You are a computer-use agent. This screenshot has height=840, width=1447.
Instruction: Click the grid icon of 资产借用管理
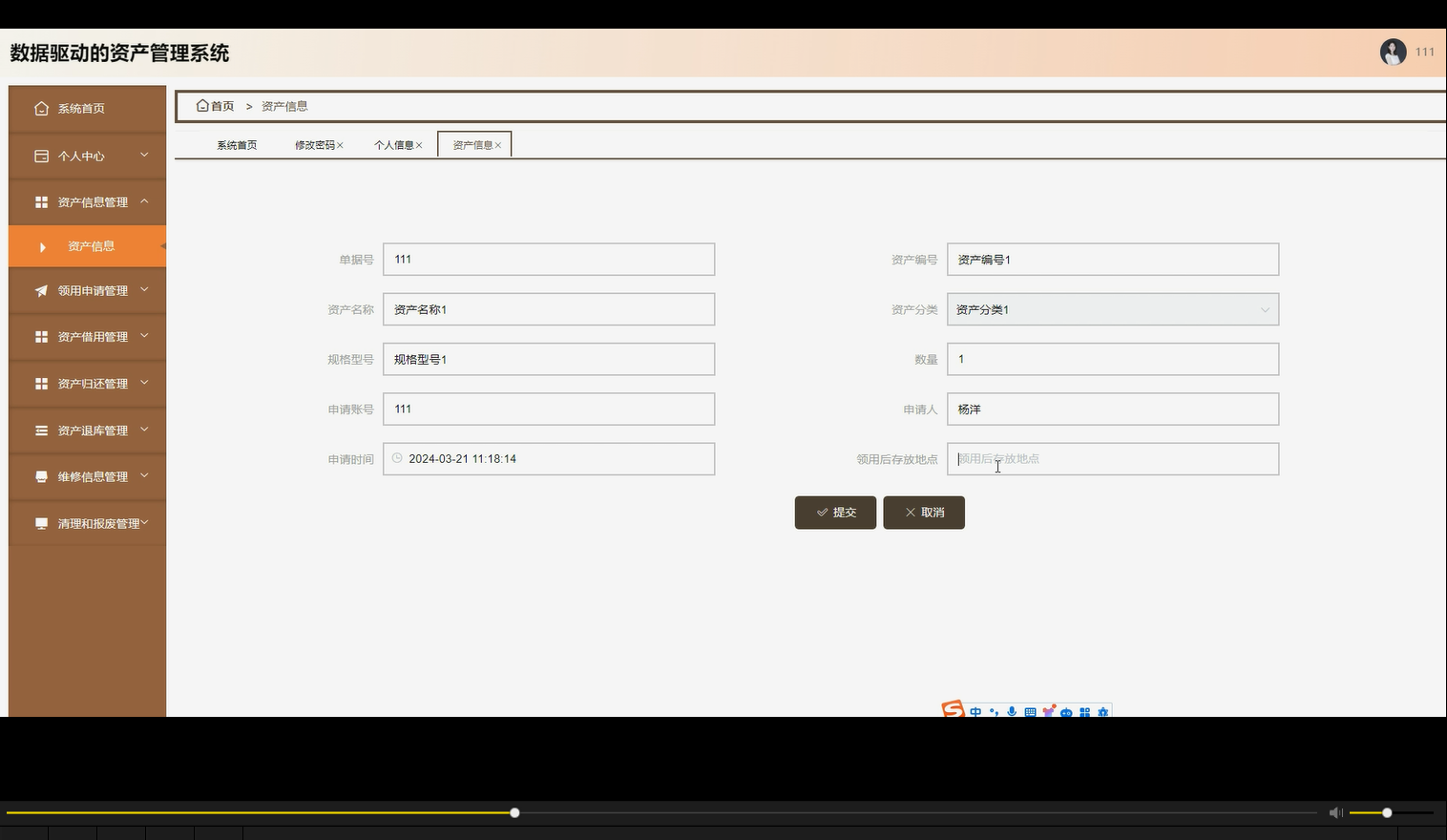[x=41, y=337]
